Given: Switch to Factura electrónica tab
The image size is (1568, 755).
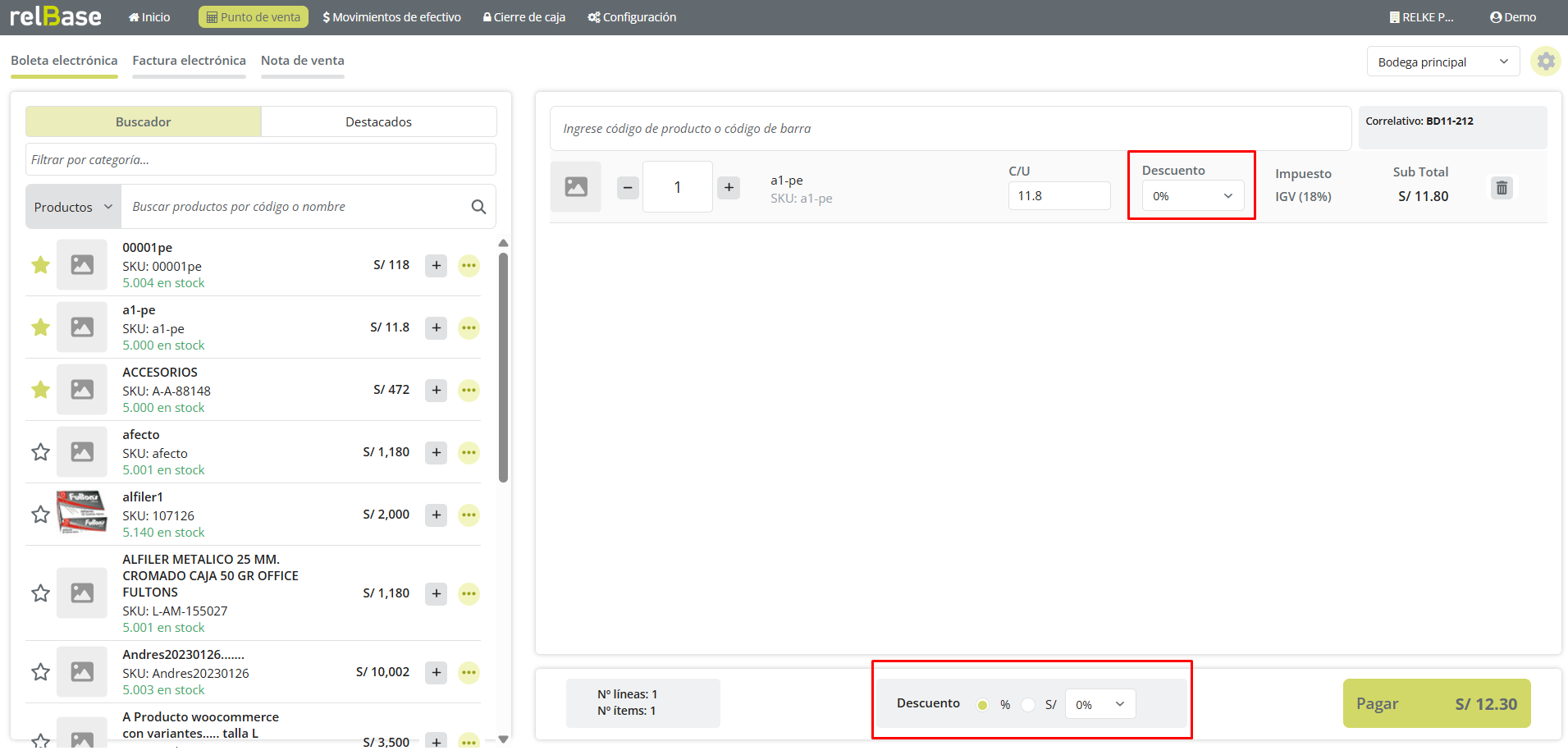Looking at the screenshot, I should tap(189, 61).
